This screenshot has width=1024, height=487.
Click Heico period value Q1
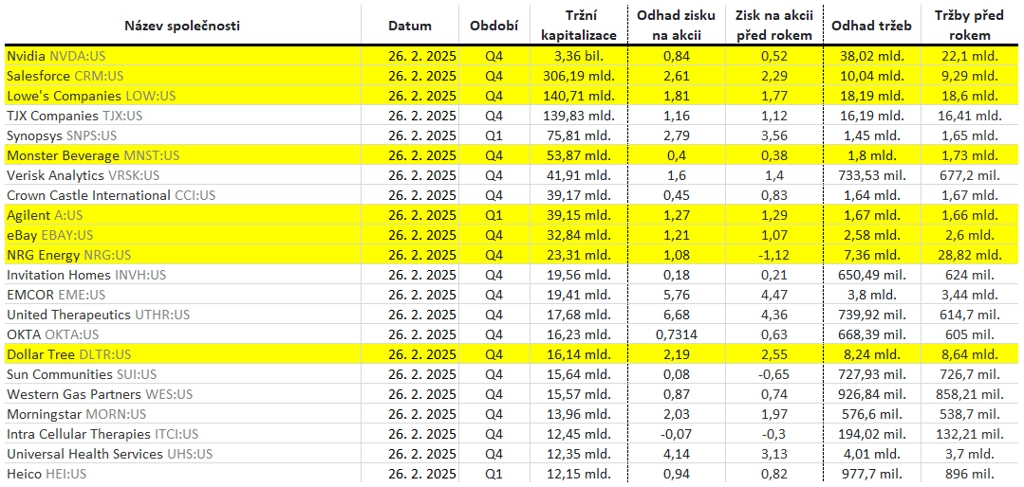click(494, 474)
